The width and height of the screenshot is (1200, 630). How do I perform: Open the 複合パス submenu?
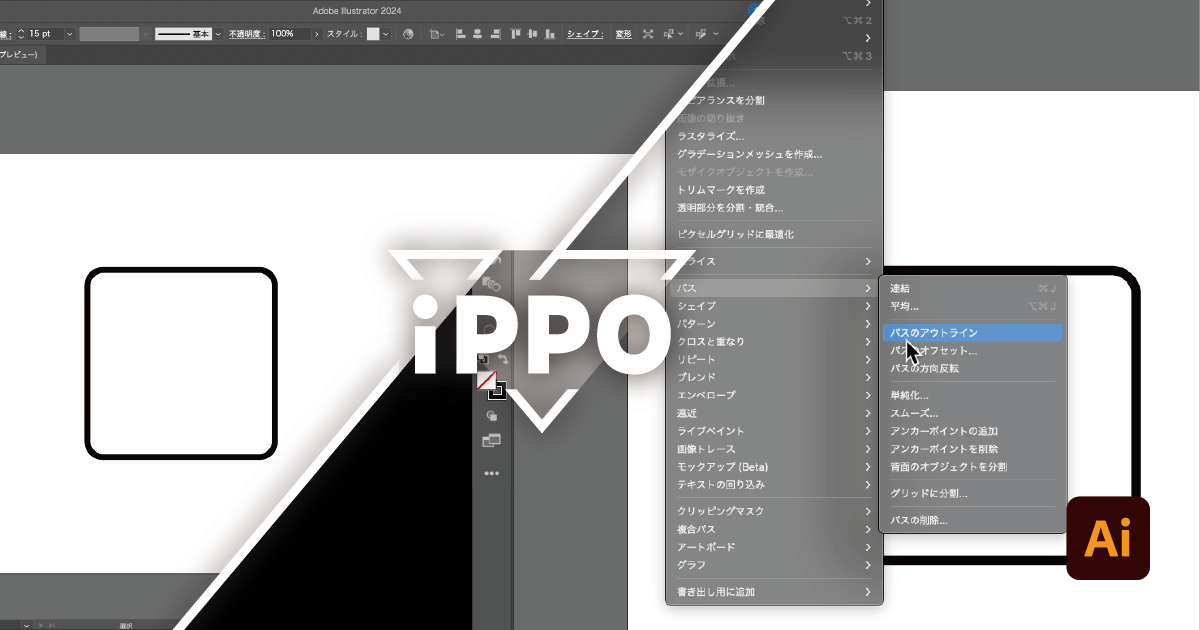774,529
